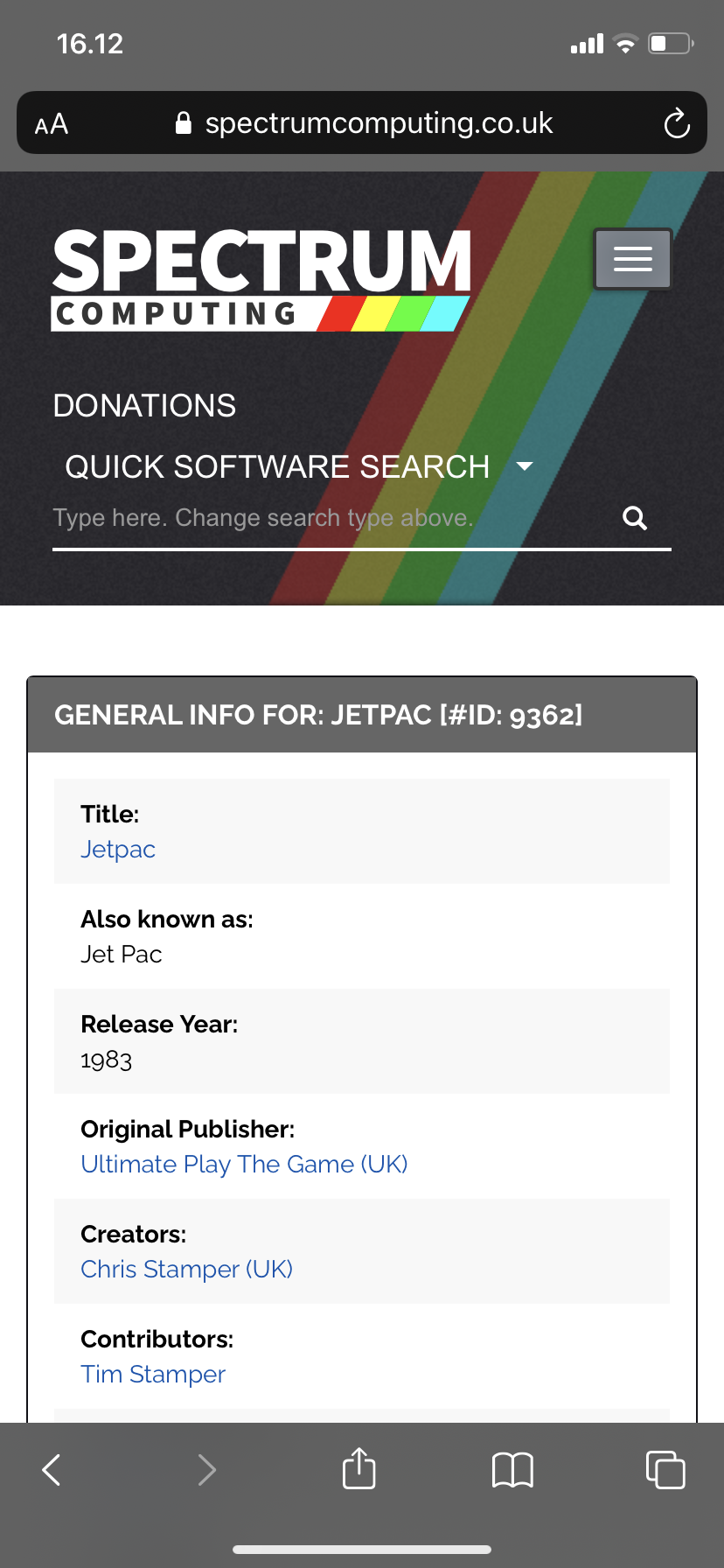Follow Ultimate Play The Game publisher link
Image resolution: width=724 pixels, height=1568 pixels.
244,1165
